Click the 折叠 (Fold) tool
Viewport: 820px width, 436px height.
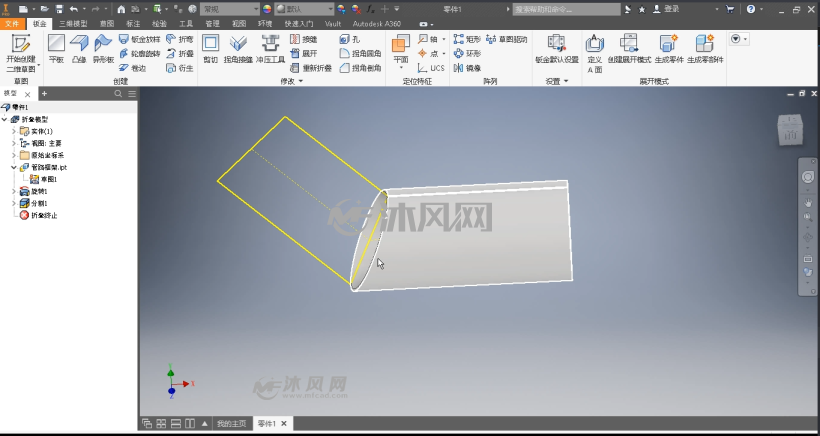180,53
